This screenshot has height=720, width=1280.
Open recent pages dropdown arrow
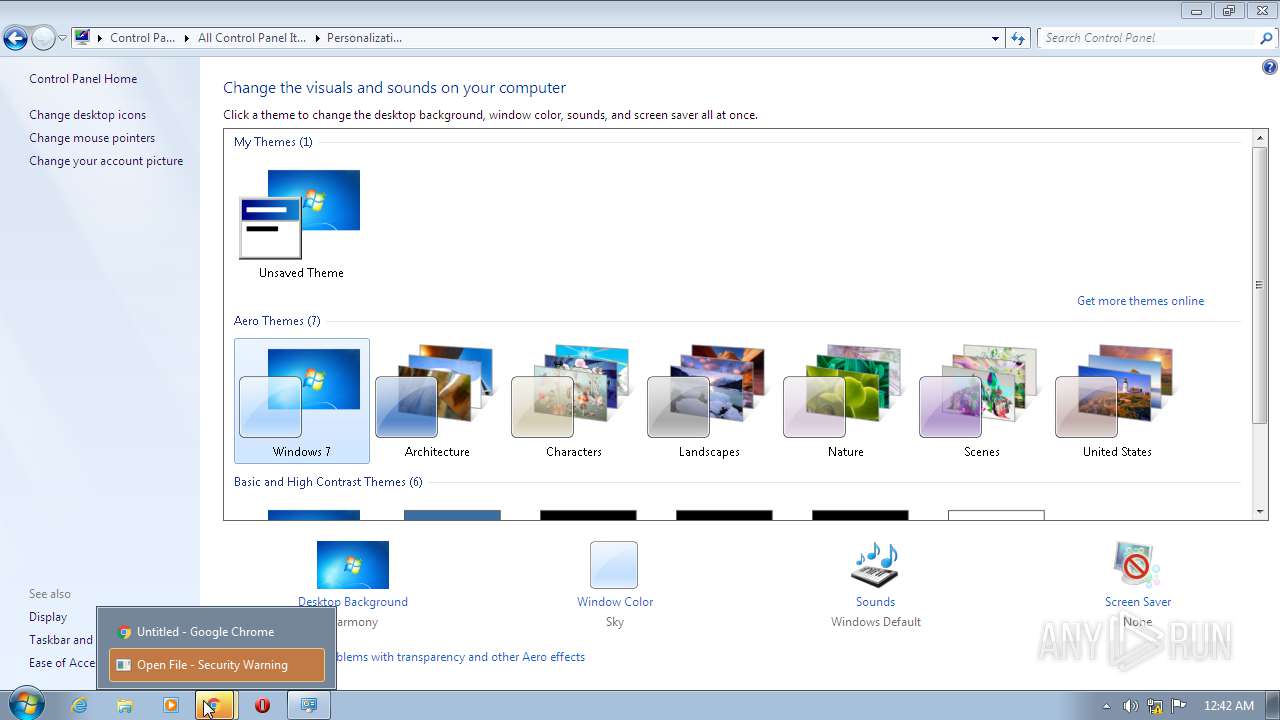pyautogui.click(x=62, y=39)
